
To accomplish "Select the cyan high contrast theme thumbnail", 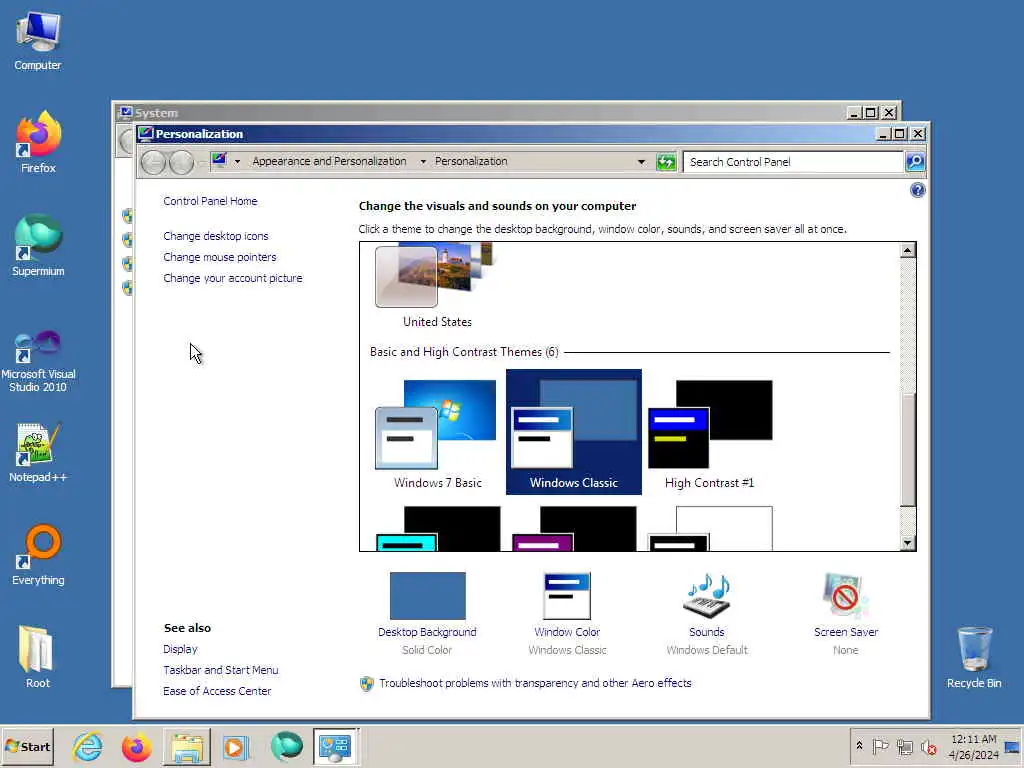I will (438, 528).
